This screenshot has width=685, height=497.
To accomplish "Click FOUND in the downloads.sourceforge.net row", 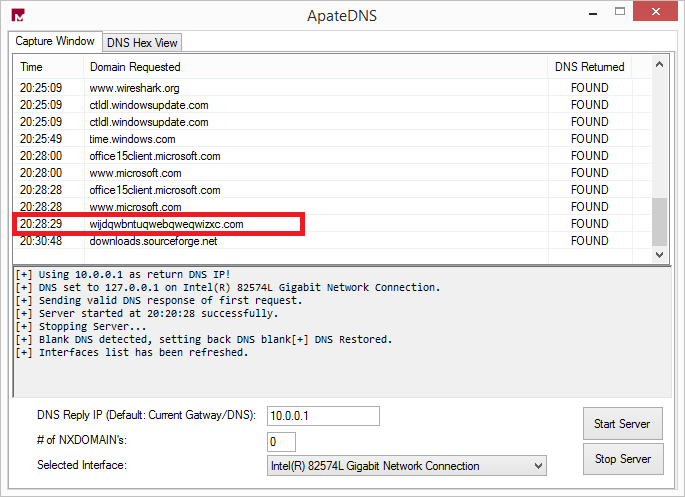I will (x=589, y=241).
